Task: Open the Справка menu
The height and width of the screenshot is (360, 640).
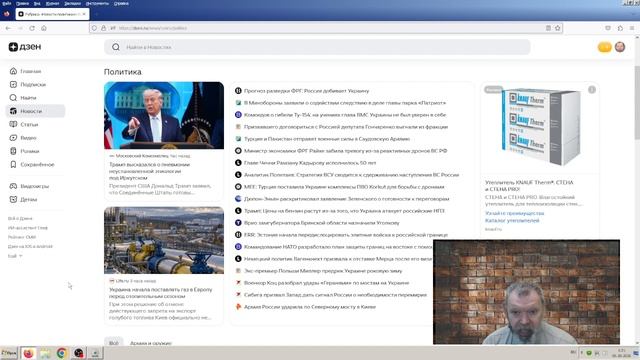Action: (121, 3)
